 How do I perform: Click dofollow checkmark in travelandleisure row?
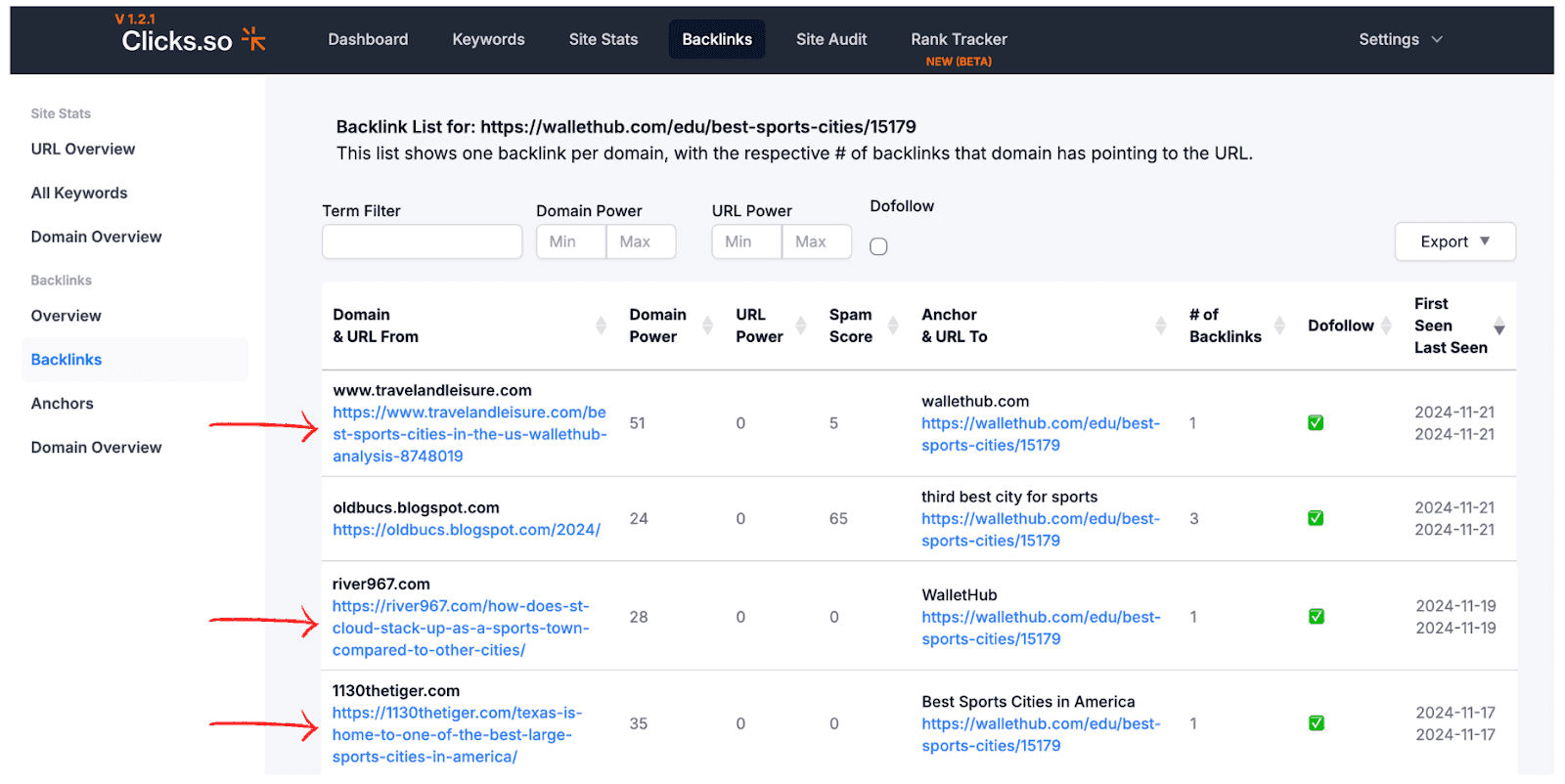pyautogui.click(x=1316, y=422)
